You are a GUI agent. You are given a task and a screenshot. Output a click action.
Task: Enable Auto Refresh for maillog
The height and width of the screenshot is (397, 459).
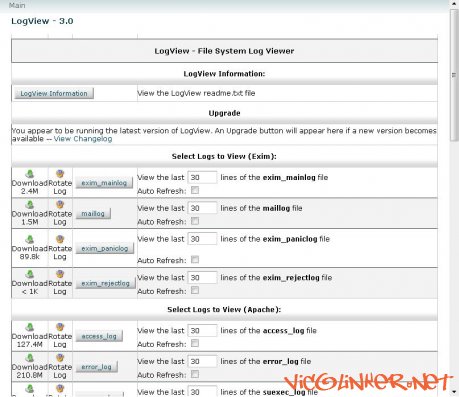195,221
